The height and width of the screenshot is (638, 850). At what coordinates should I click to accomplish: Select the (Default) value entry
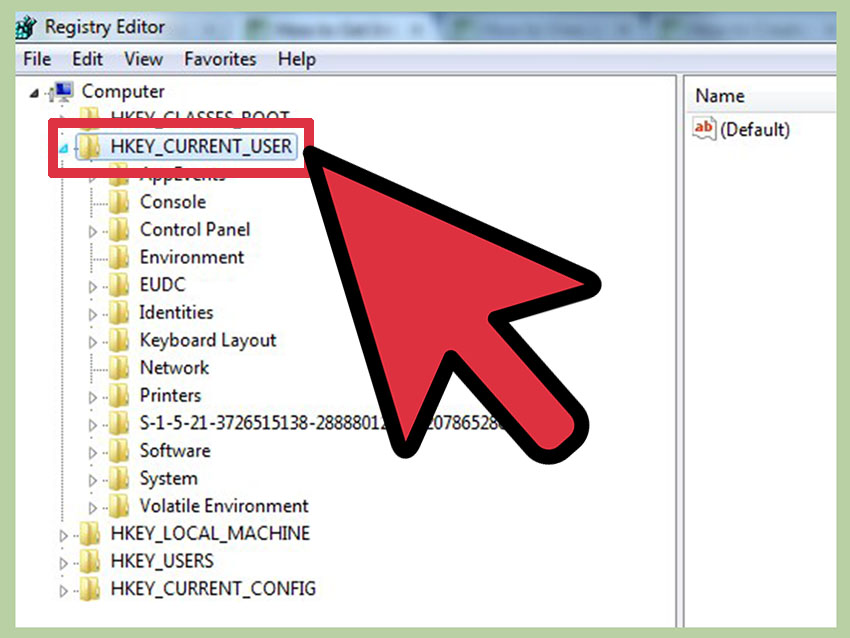(x=755, y=130)
